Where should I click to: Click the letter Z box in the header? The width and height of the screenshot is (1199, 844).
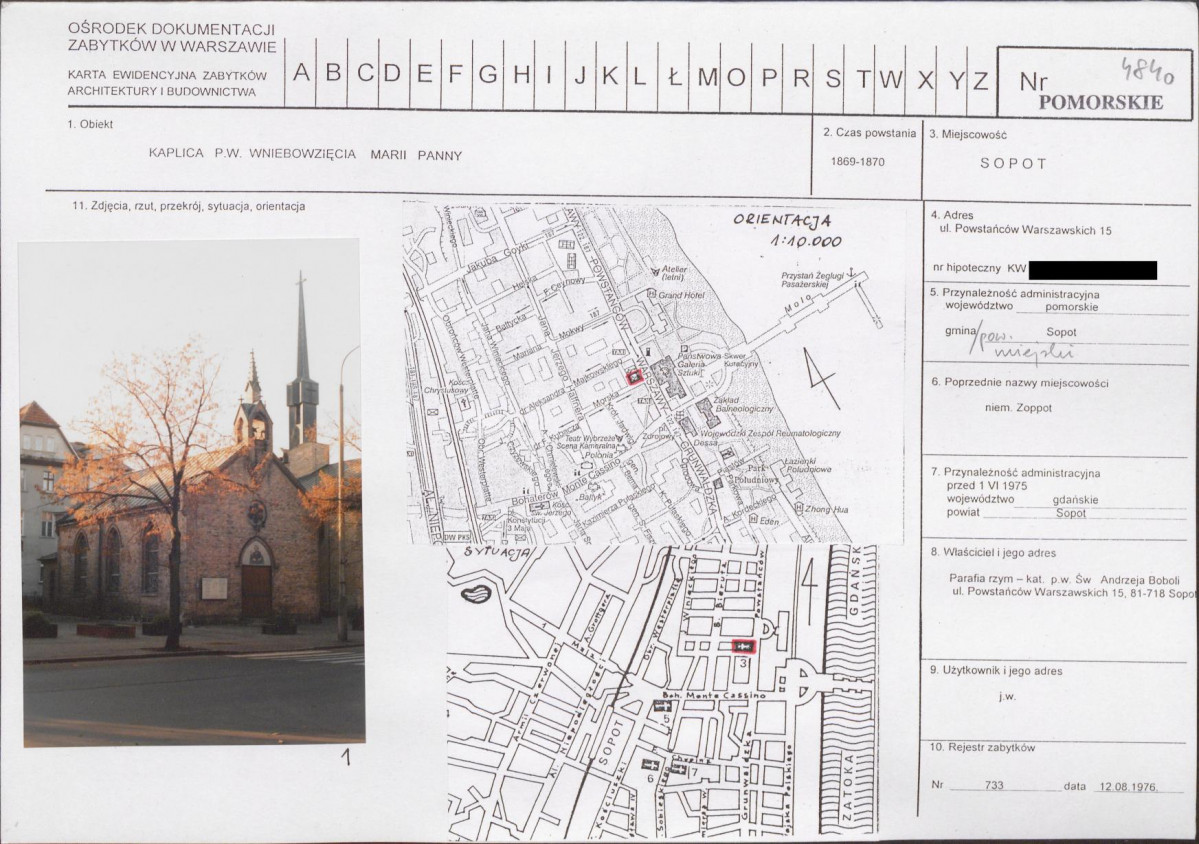click(x=980, y=78)
